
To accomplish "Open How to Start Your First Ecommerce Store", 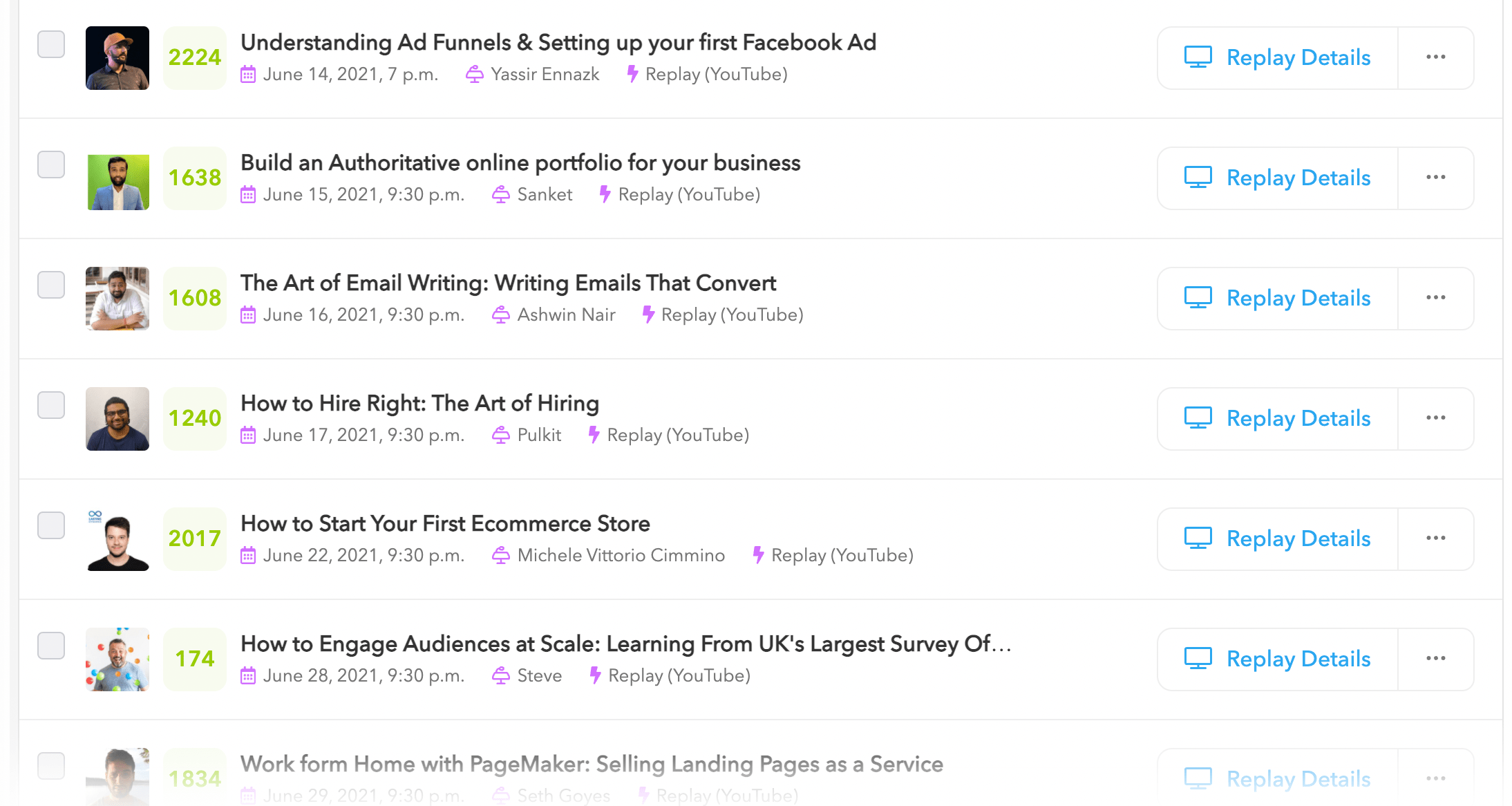I will [x=445, y=523].
